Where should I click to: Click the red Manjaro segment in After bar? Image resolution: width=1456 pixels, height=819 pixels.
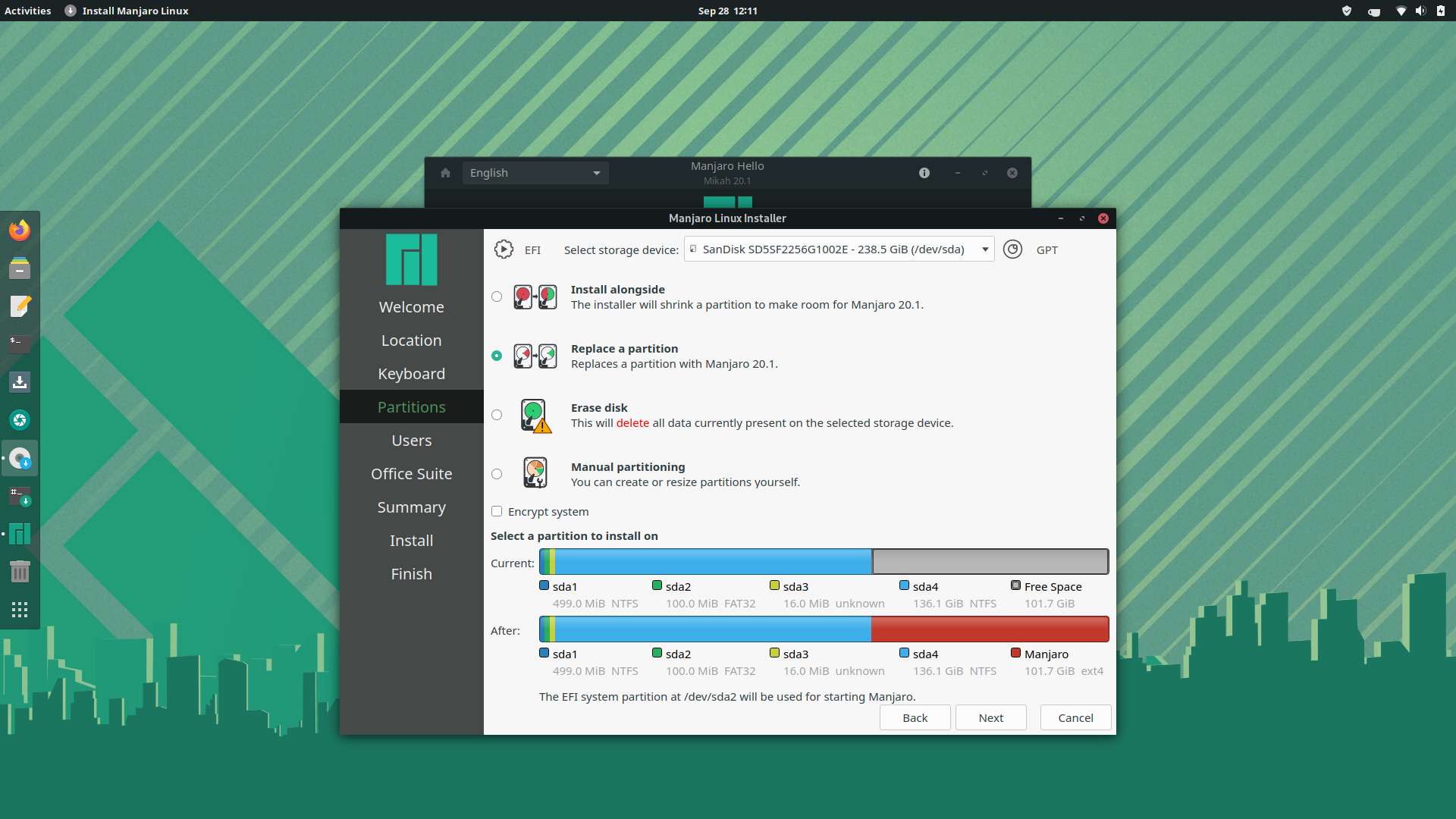pyautogui.click(x=990, y=629)
